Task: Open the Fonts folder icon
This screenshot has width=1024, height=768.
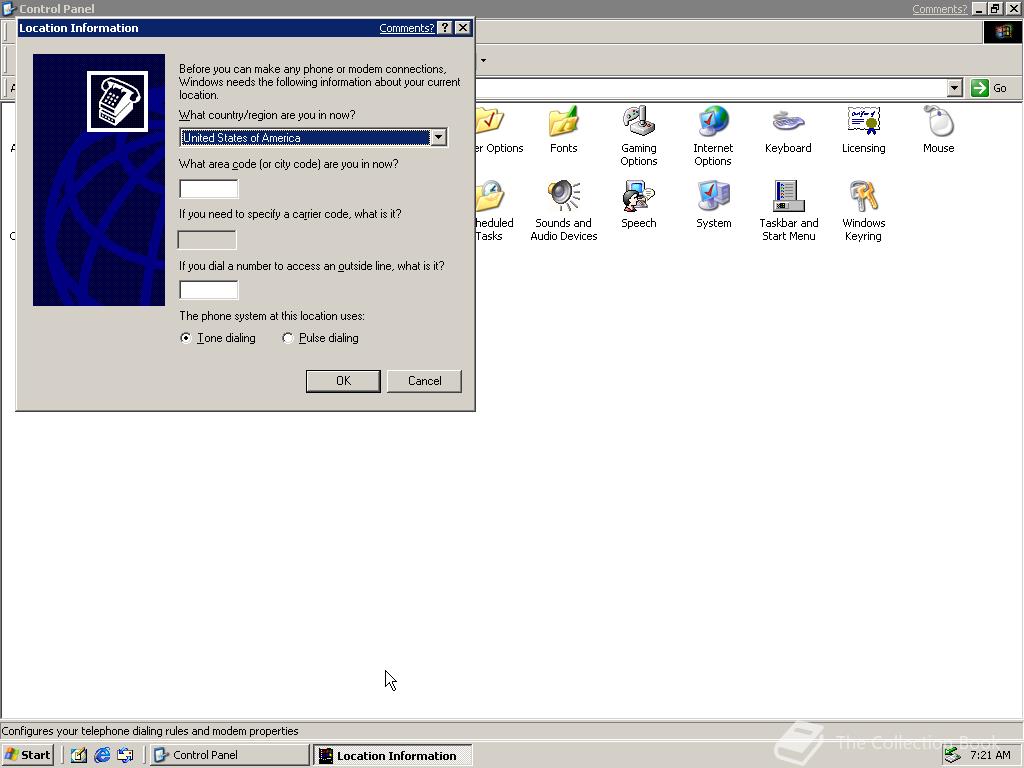Action: (x=563, y=121)
